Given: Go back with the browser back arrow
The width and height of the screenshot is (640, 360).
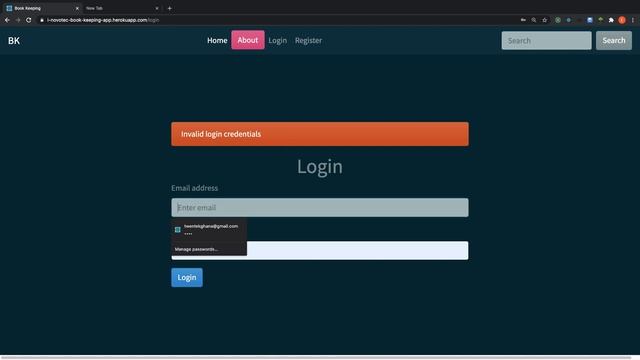Looking at the screenshot, I should click(7, 20).
